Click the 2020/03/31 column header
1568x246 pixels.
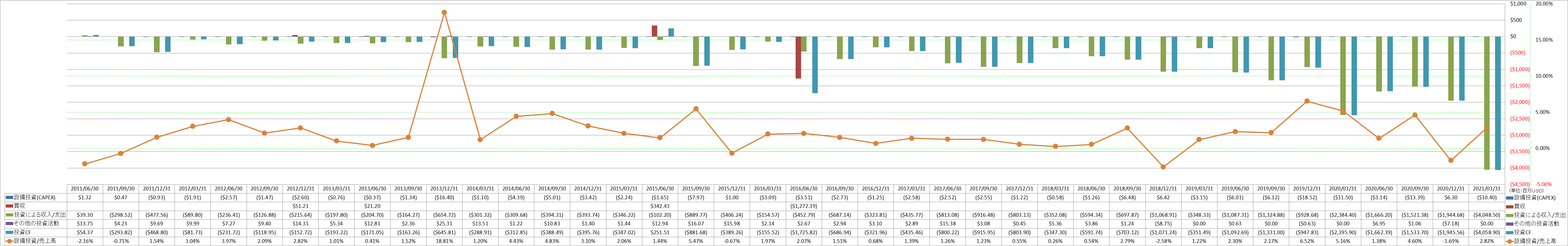tap(1343, 189)
